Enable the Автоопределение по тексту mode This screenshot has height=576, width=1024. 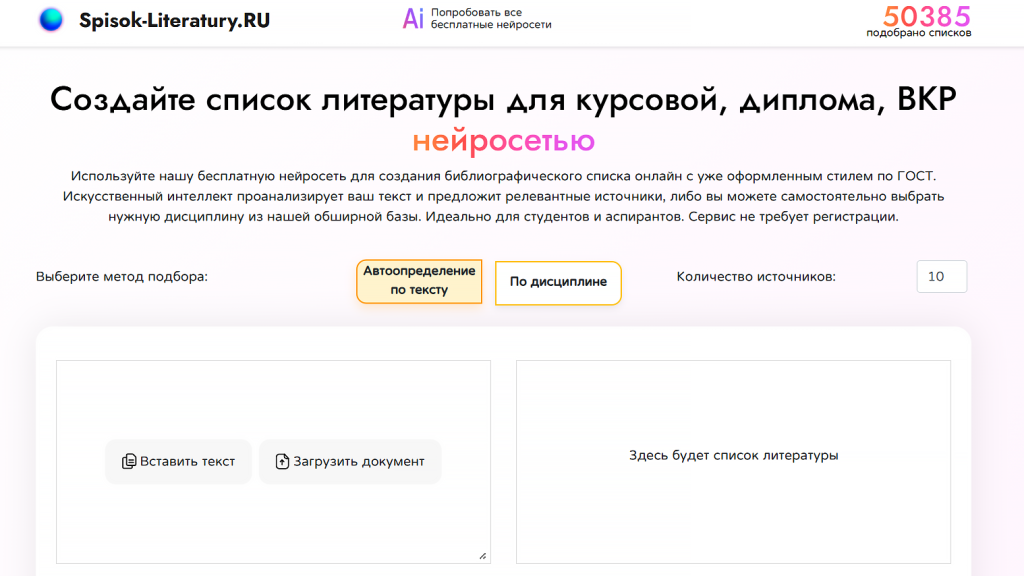click(418, 281)
